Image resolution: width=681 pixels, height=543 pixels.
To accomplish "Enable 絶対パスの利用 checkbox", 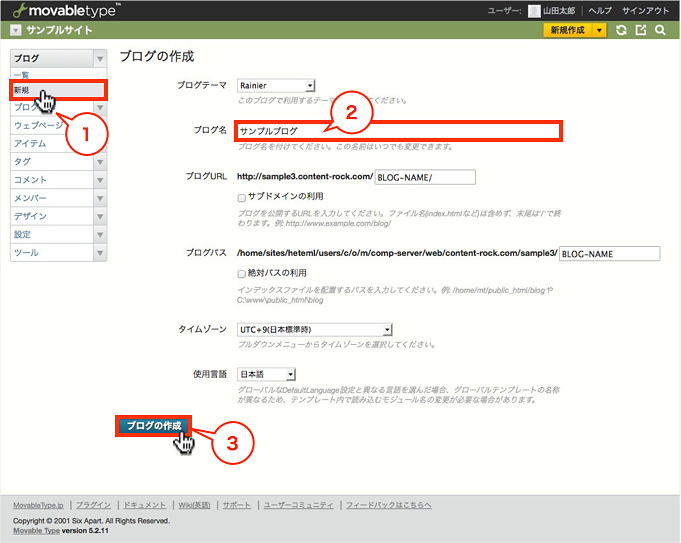I will click(x=241, y=274).
